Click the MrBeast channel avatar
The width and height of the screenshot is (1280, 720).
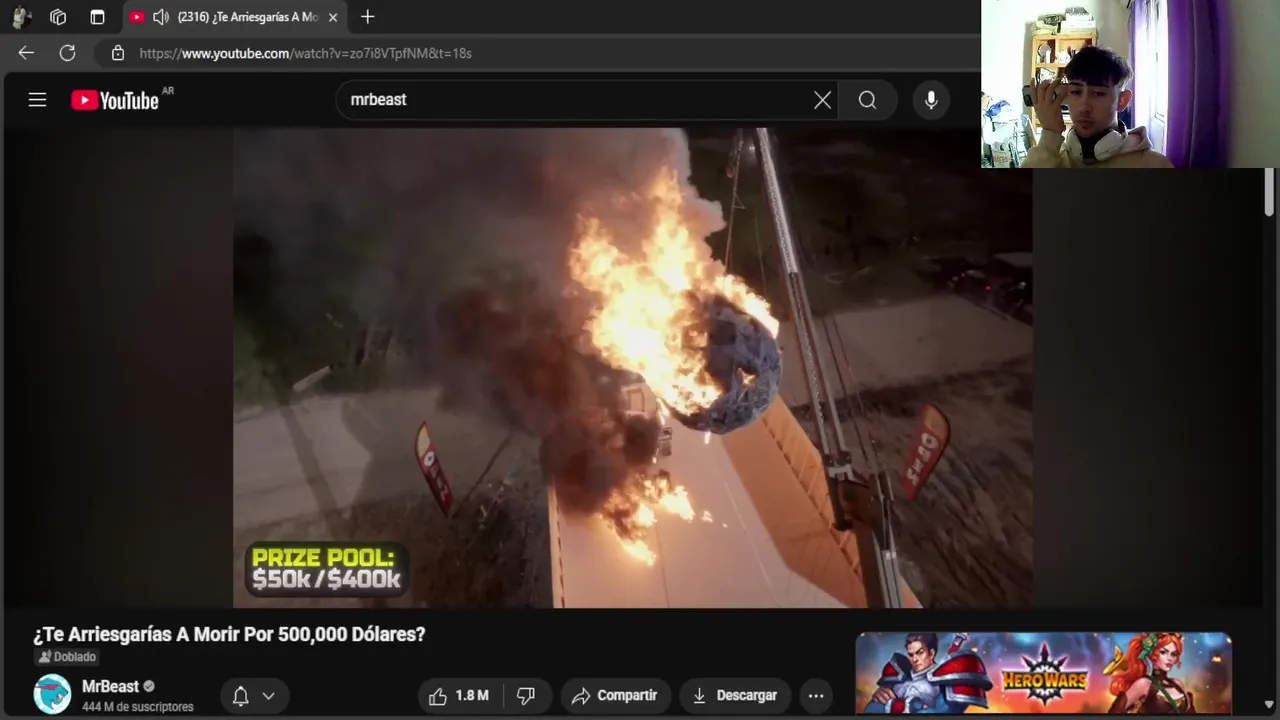click(52, 694)
